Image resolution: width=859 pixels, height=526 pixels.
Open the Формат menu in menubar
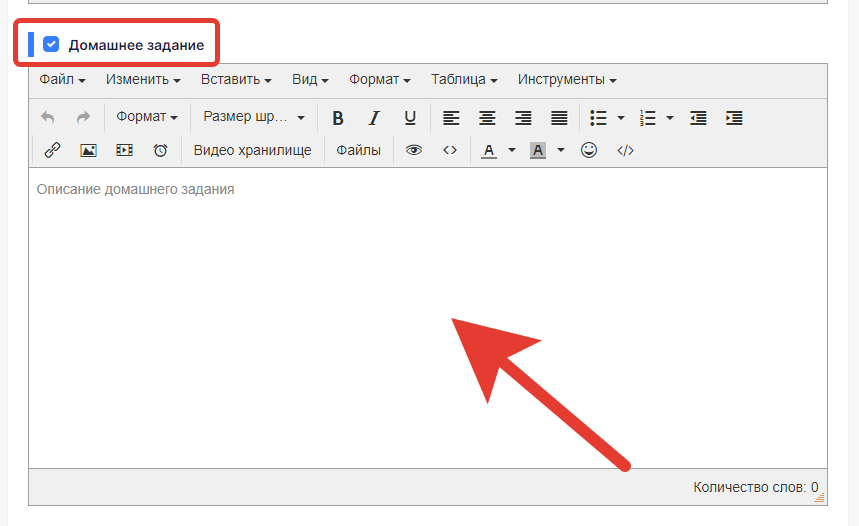(x=380, y=80)
